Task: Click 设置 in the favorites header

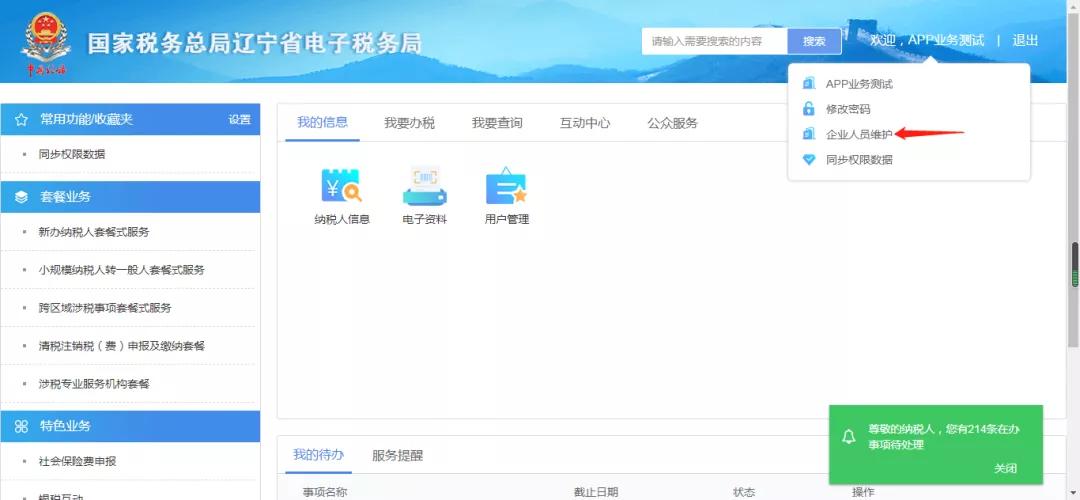Action: coord(240,120)
